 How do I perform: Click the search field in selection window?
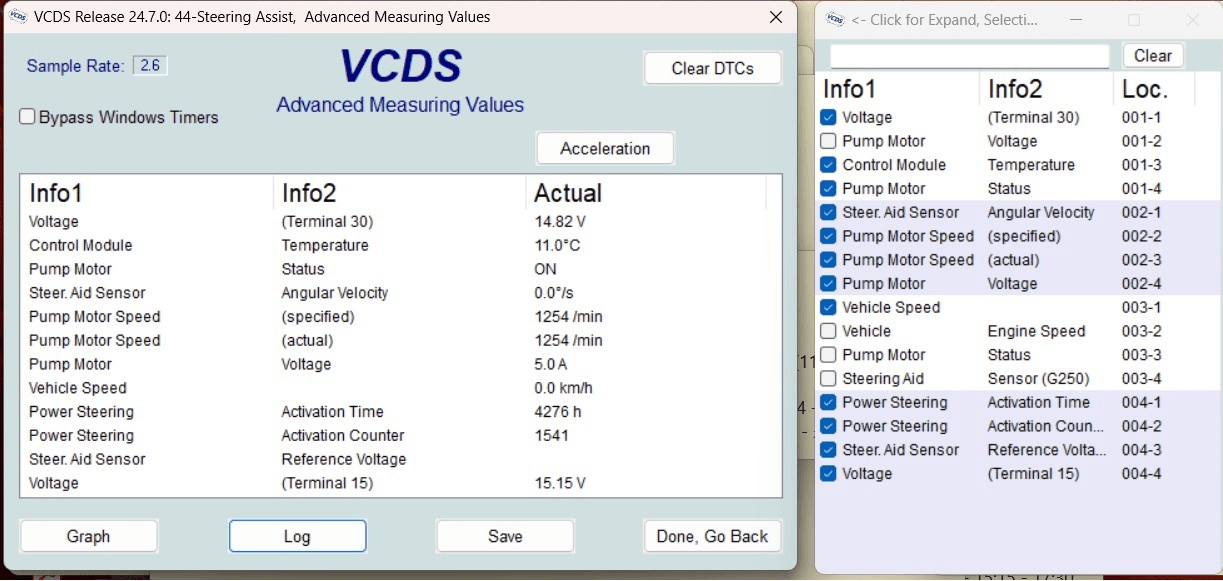pyautogui.click(x=969, y=56)
